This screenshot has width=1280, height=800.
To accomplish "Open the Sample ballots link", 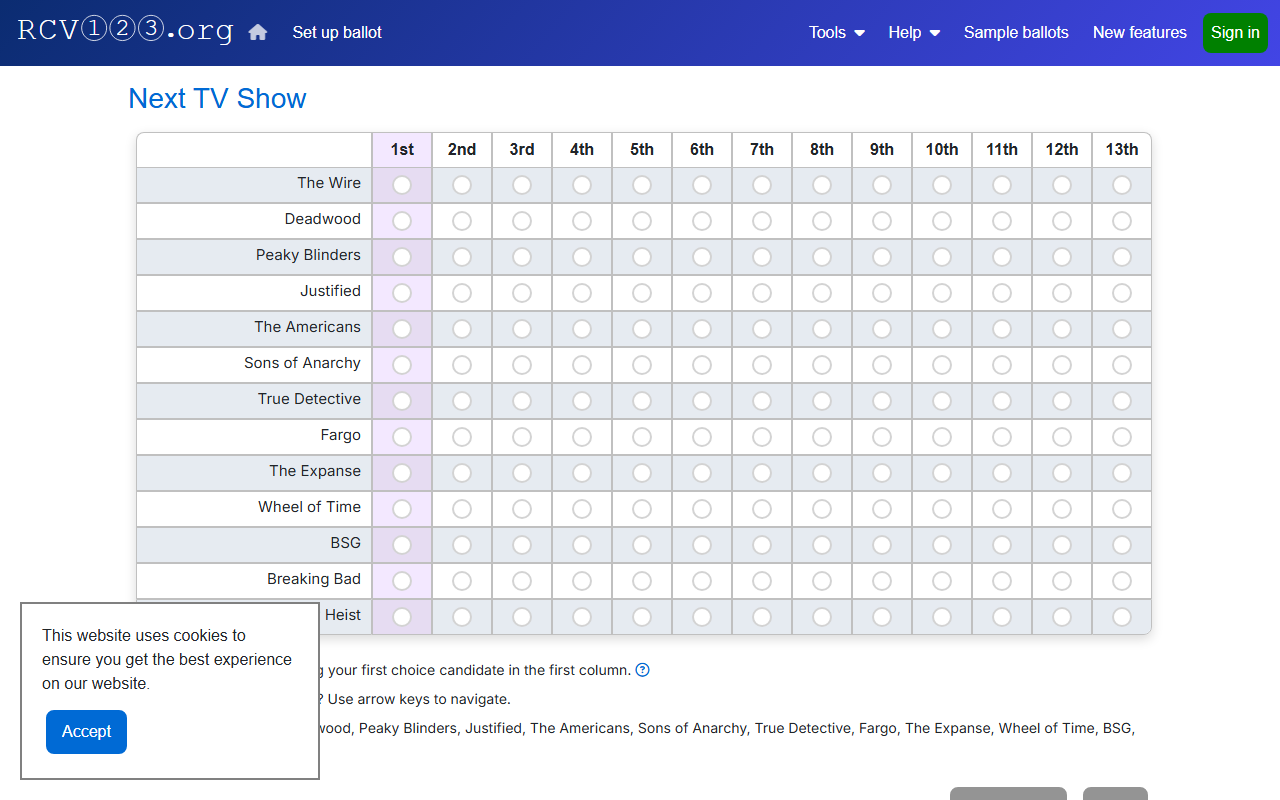I will point(1016,32).
